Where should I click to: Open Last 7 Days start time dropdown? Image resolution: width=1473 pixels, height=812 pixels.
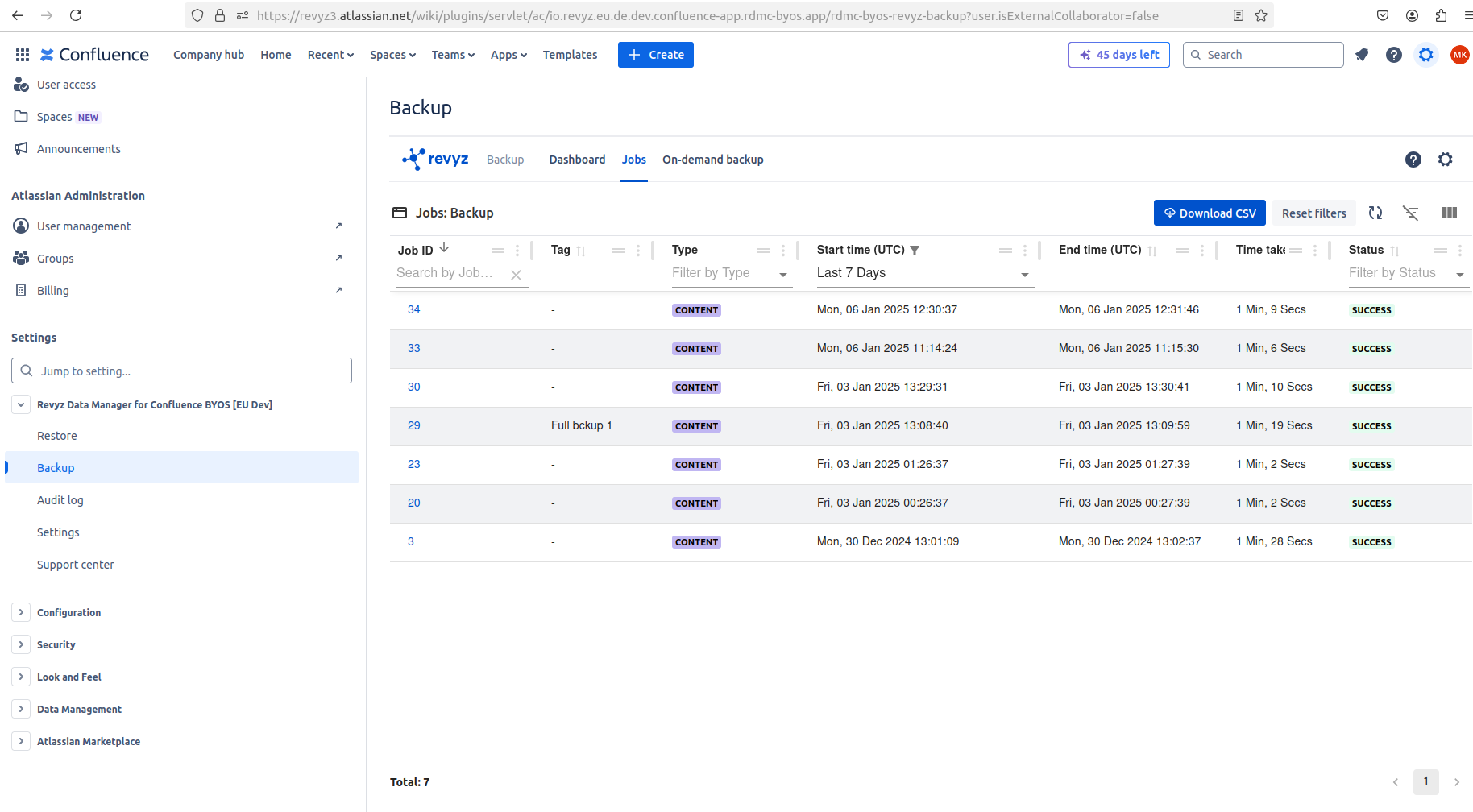925,273
